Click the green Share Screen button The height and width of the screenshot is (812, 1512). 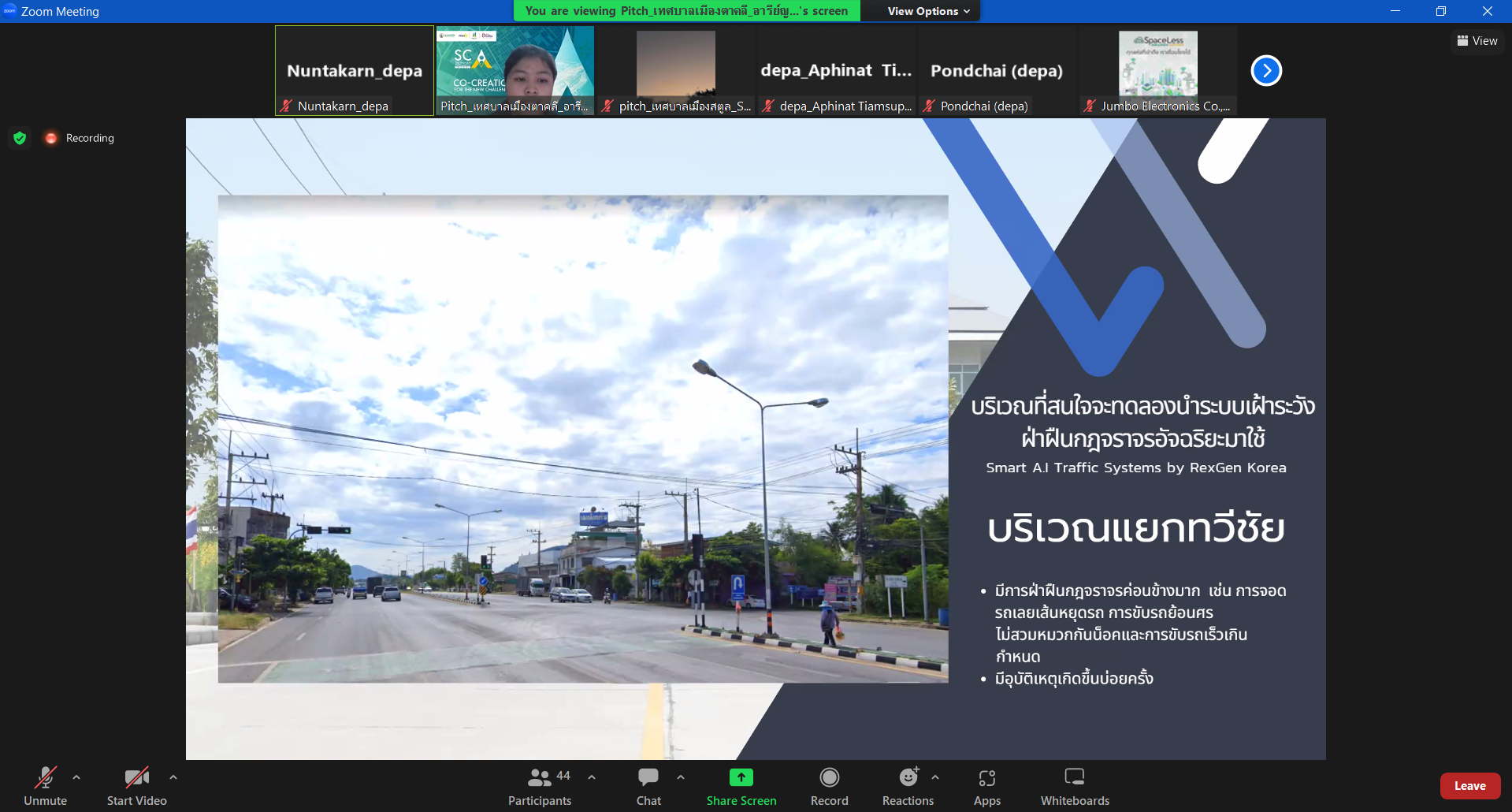(x=741, y=786)
